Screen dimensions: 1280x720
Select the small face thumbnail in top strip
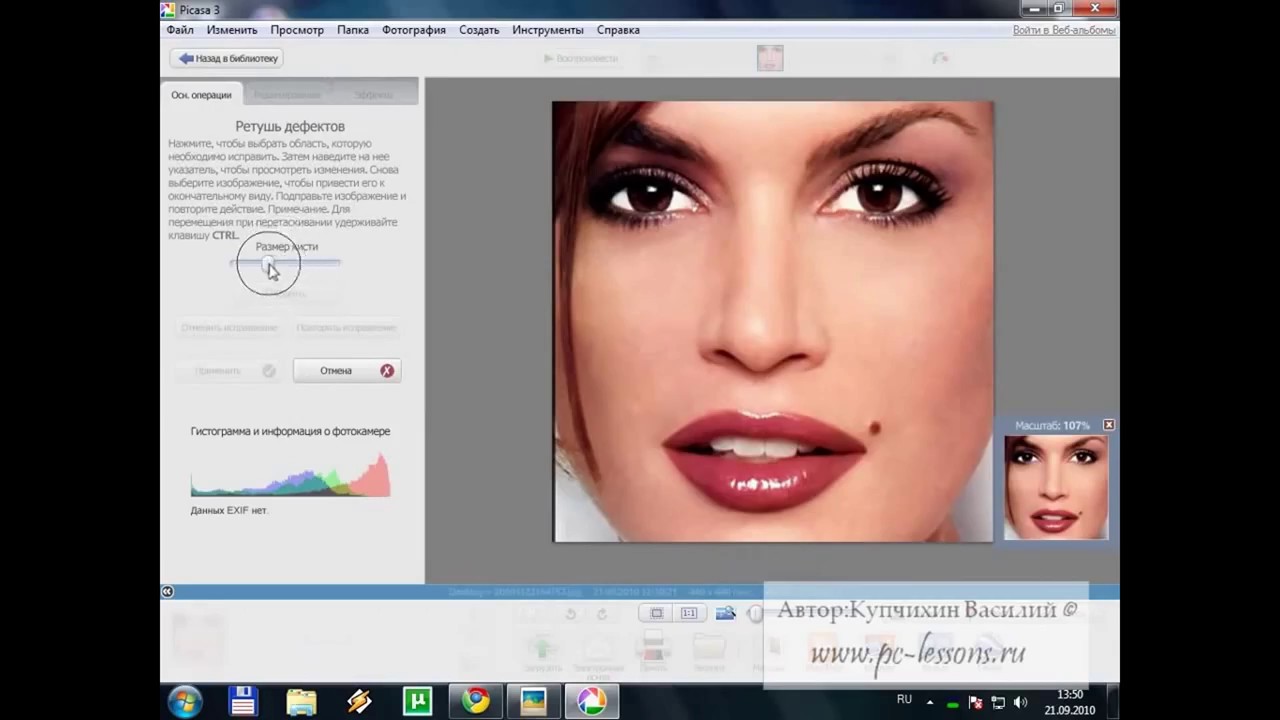[770, 58]
